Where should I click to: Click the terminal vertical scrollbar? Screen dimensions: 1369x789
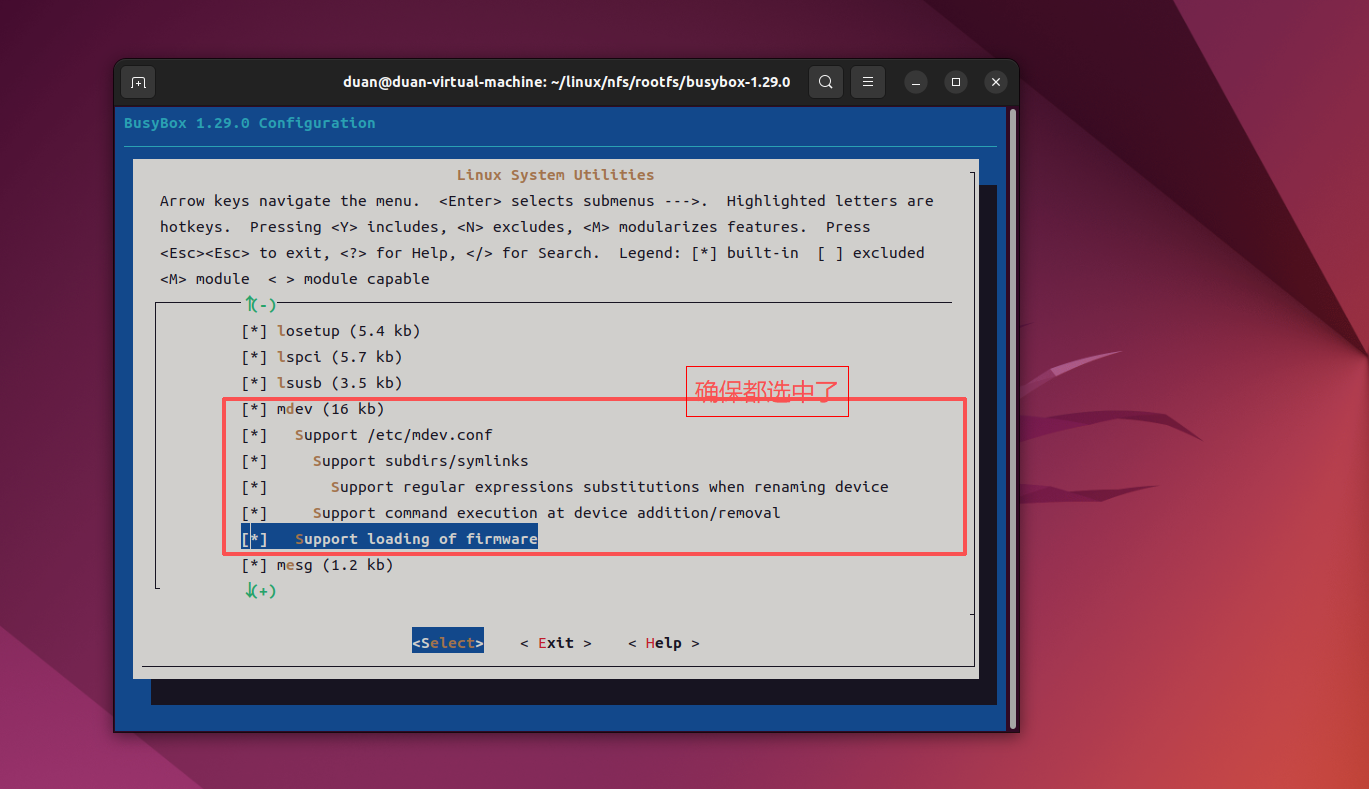tap(1012, 418)
